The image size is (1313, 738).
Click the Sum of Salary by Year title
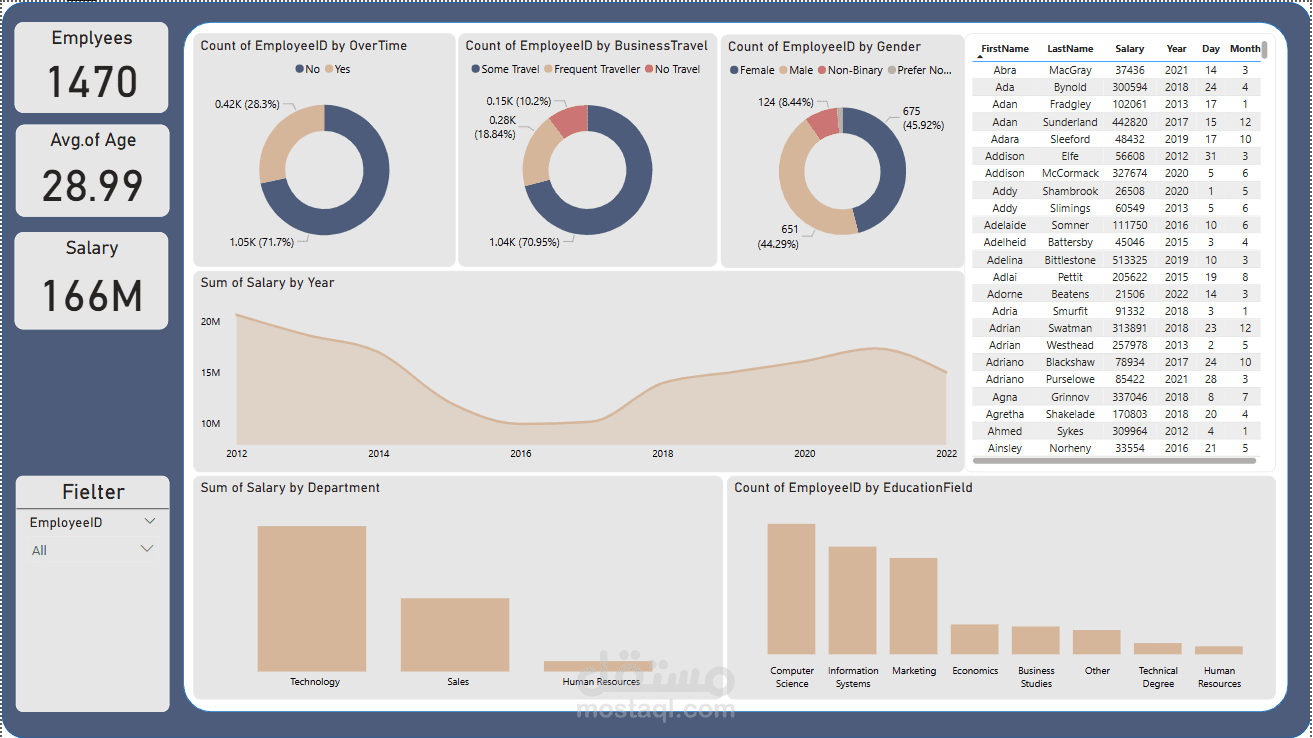(267, 282)
